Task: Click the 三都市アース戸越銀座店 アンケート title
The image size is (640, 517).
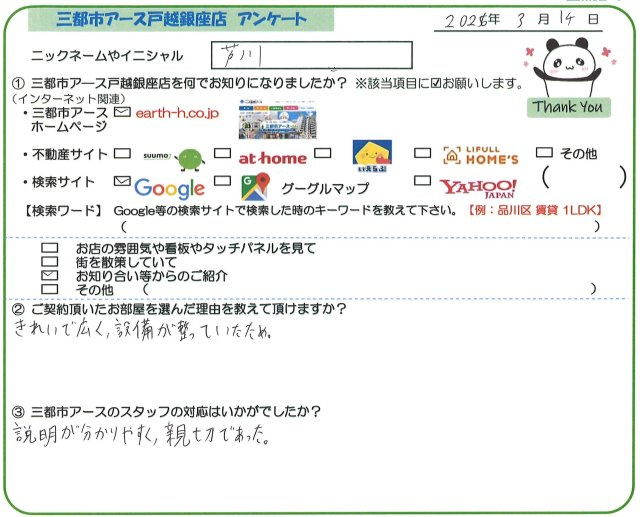Action: coord(181,19)
